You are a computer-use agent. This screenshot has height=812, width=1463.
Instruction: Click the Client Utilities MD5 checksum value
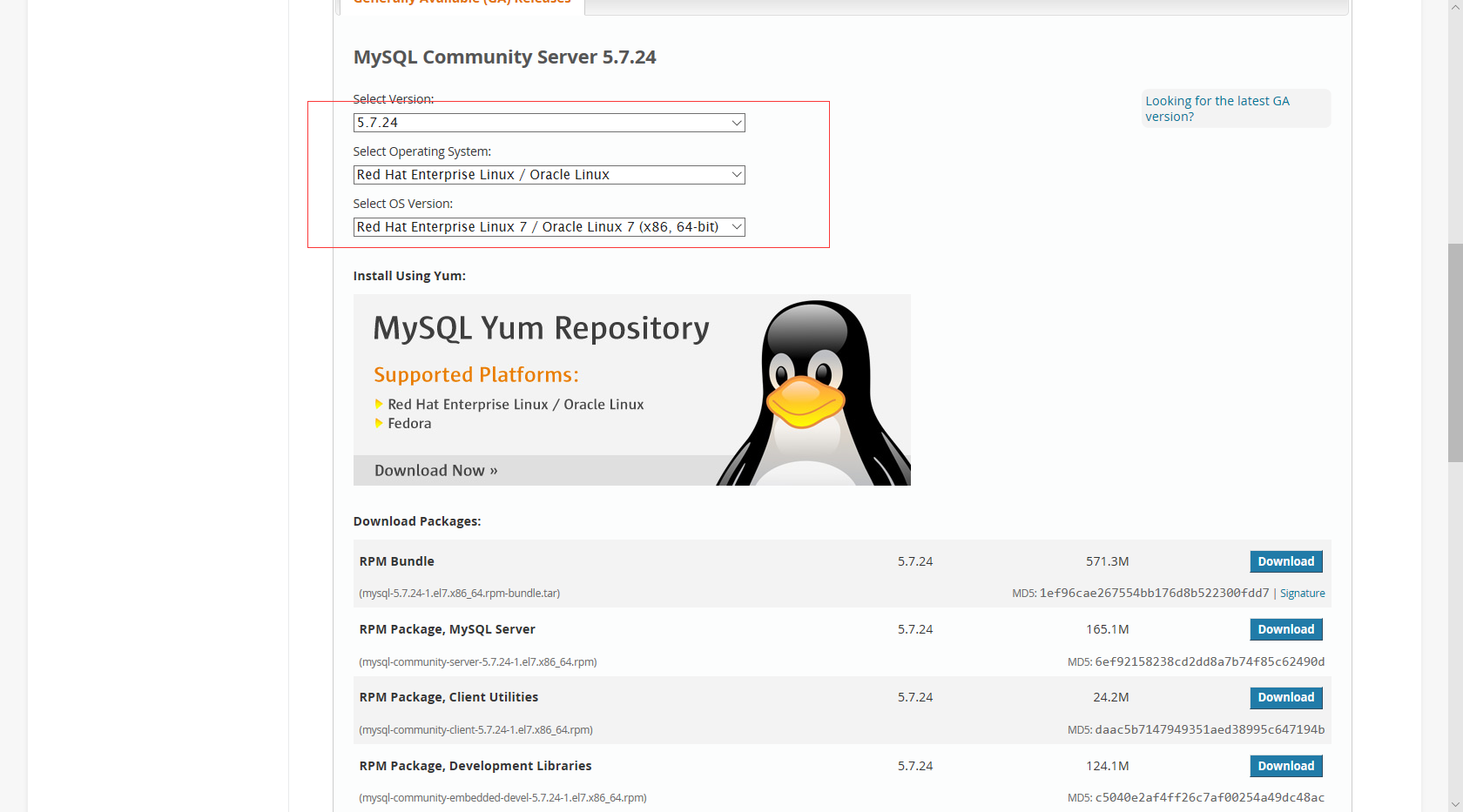[x=1210, y=729]
